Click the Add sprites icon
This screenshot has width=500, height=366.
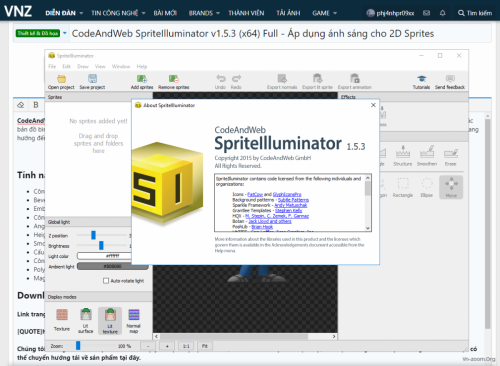coord(142,79)
